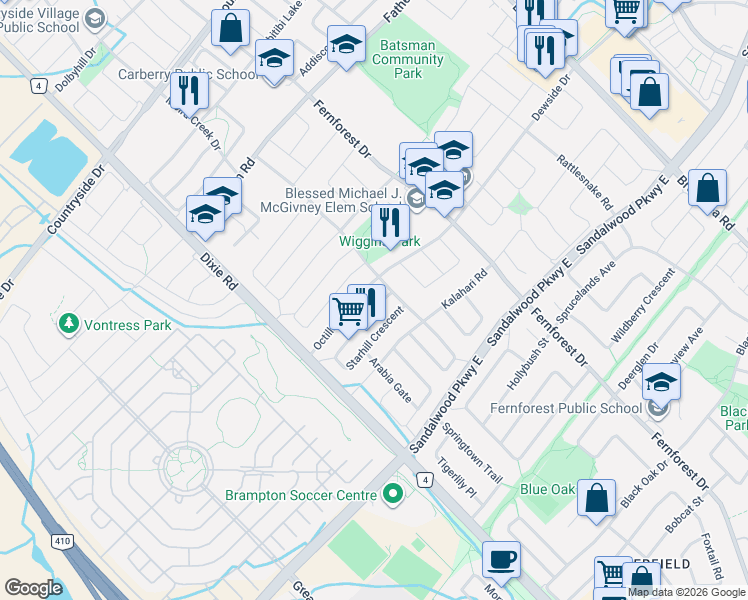This screenshot has height=600, width=748.
Task: Click the Fernforest Public School label
Action: [566, 408]
